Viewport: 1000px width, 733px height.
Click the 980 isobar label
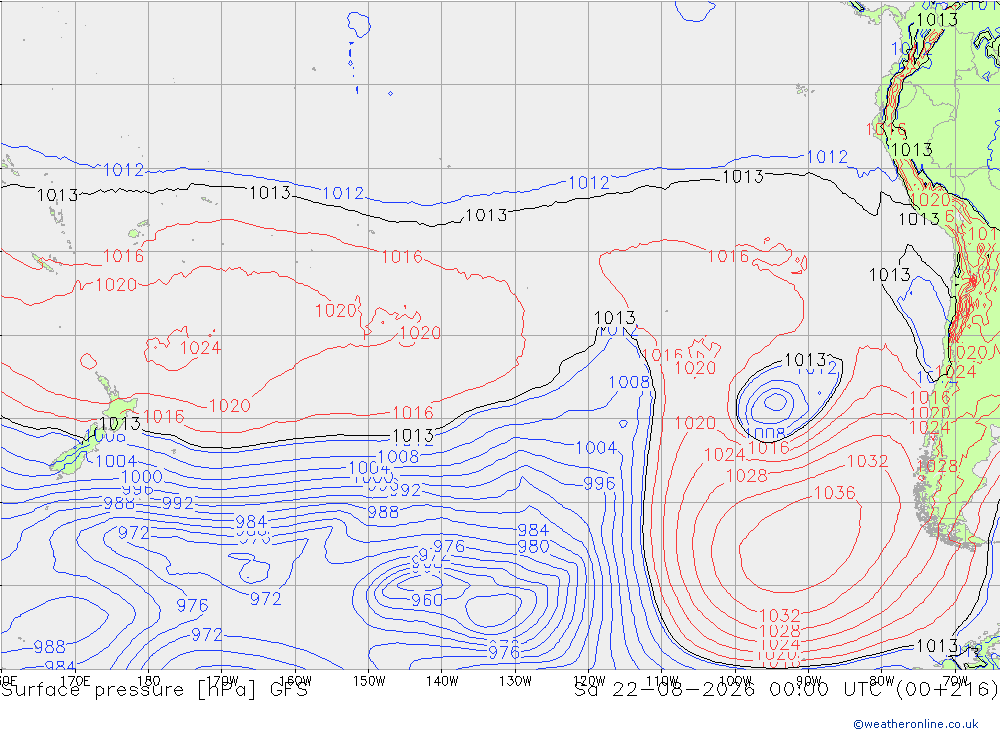click(x=533, y=547)
